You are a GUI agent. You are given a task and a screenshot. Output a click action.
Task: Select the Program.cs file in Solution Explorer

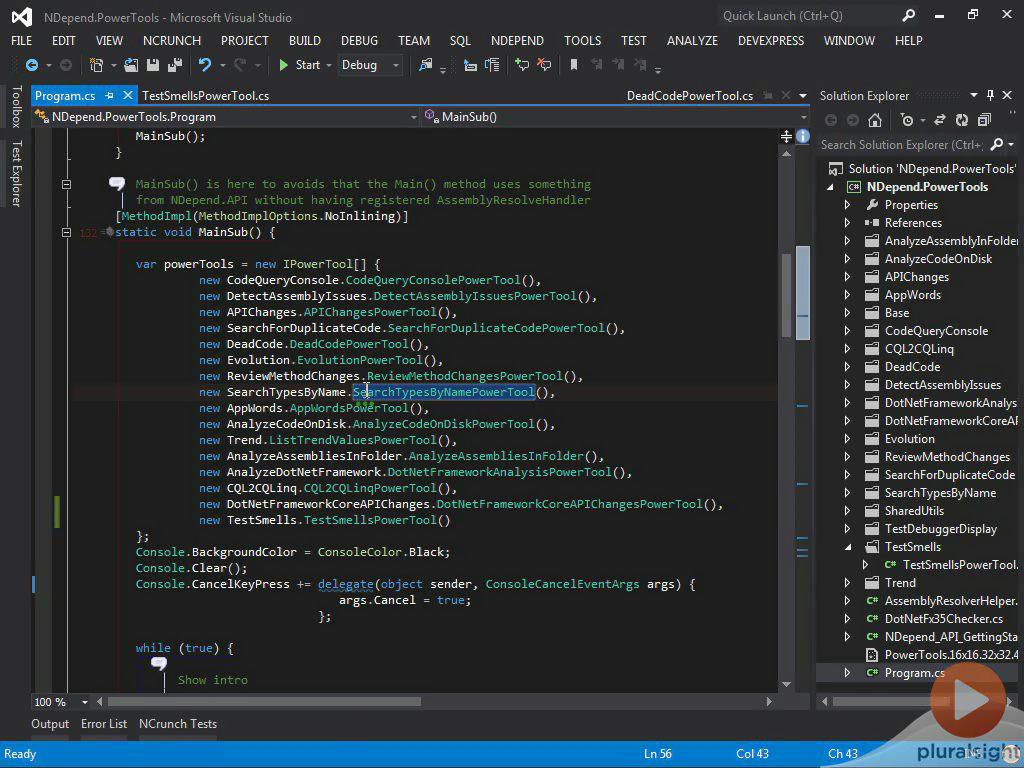[914, 673]
